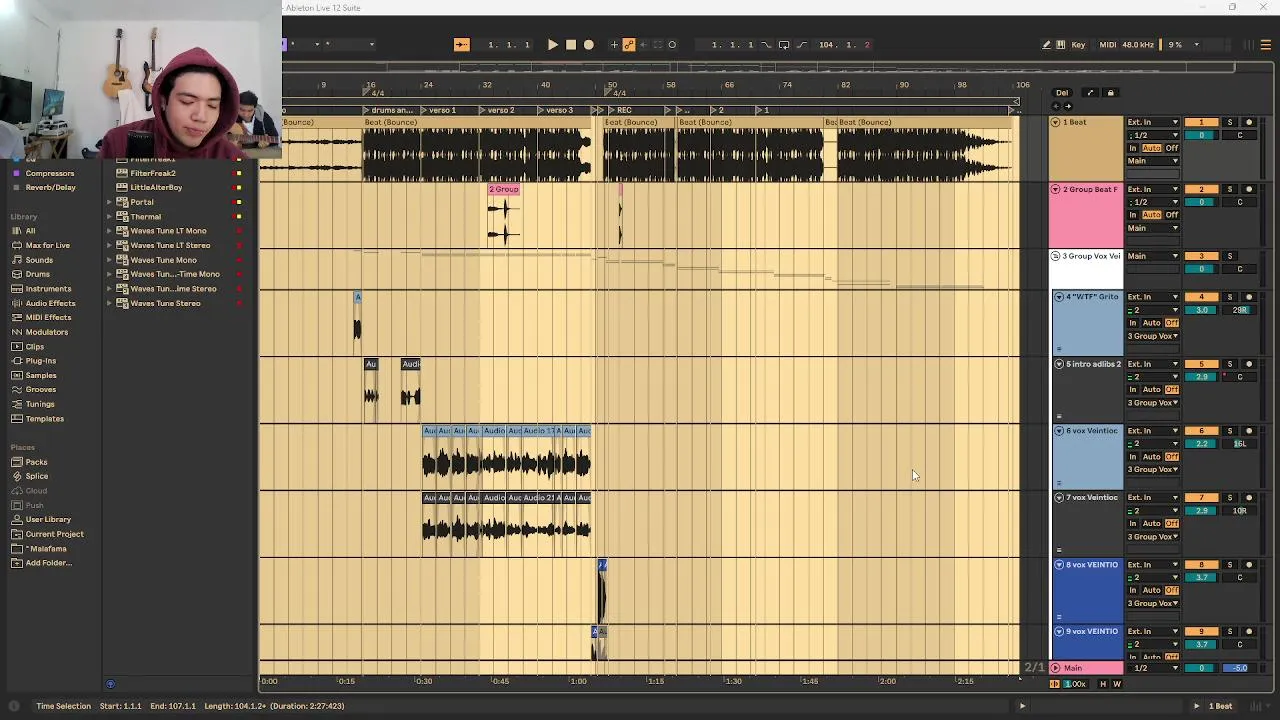Open Current Project place
Image resolution: width=1280 pixels, height=720 pixels.
click(x=54, y=534)
